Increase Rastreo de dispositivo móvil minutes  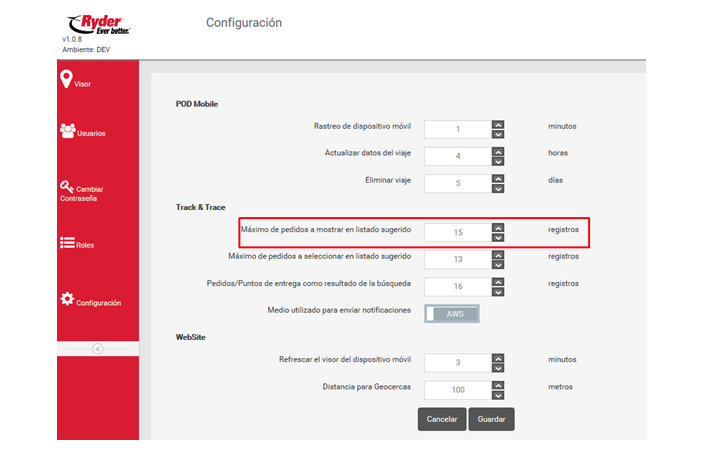(x=498, y=125)
